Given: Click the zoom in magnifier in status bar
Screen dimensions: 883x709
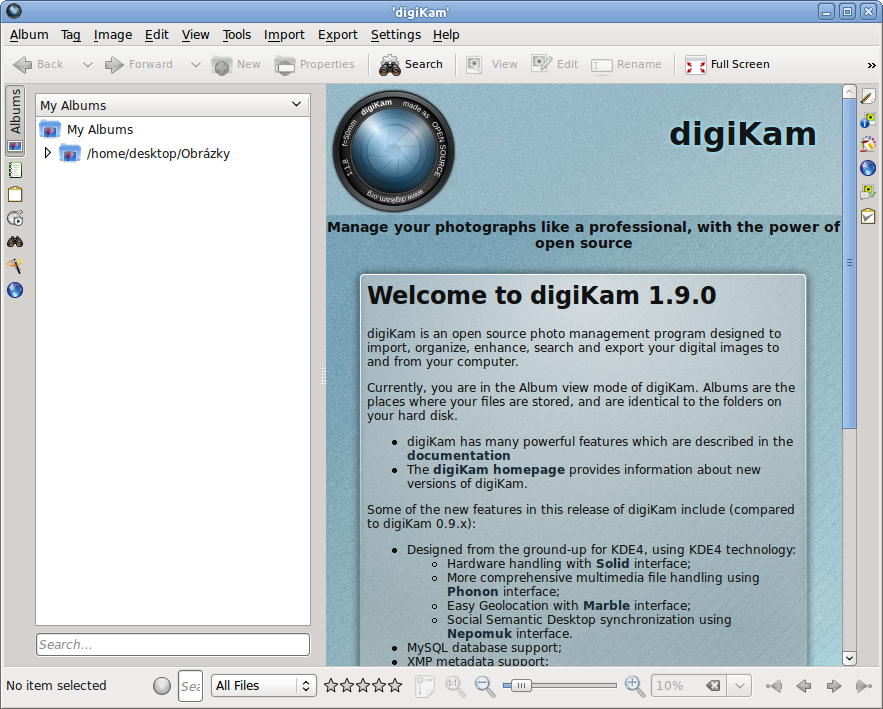Looking at the screenshot, I should pos(634,686).
